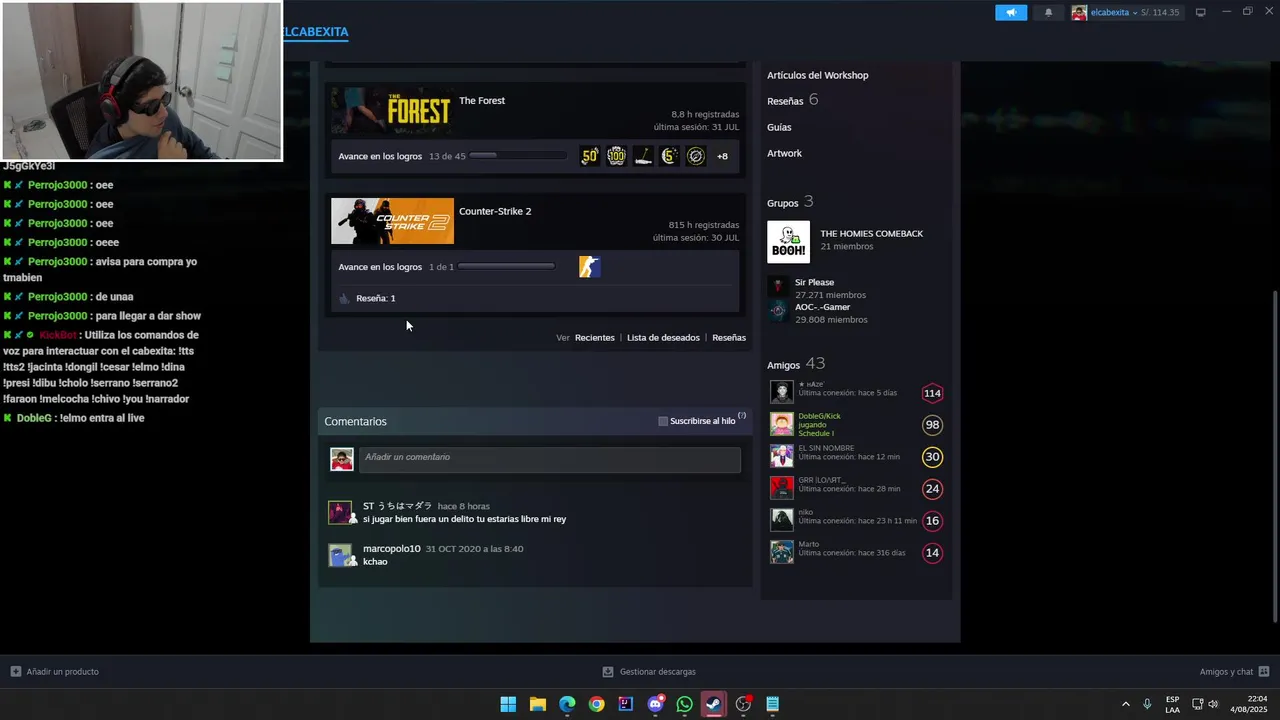Click The Forest 100 achievement icon
Screen dimensions: 1280x720
coord(616,156)
